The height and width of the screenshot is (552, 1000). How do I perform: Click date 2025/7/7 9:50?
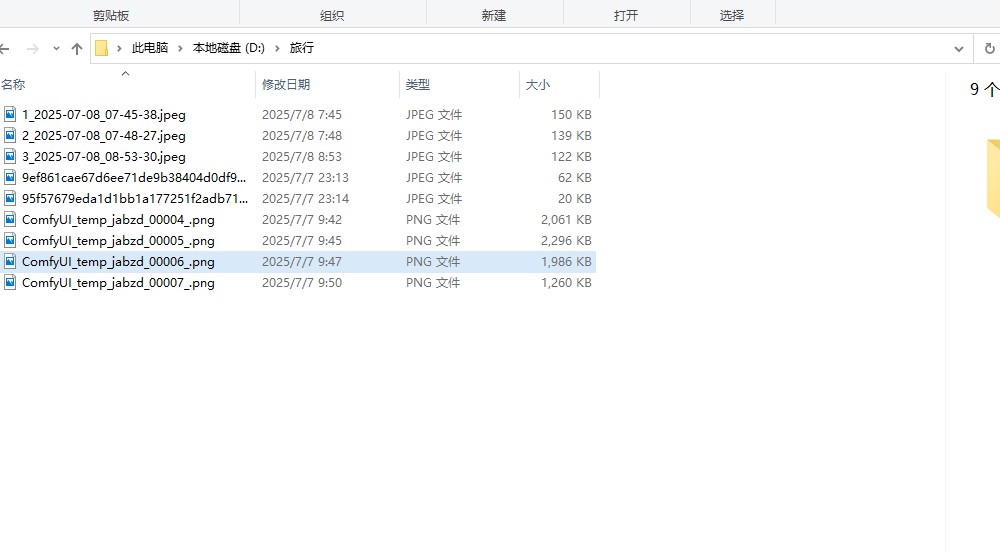pos(302,283)
